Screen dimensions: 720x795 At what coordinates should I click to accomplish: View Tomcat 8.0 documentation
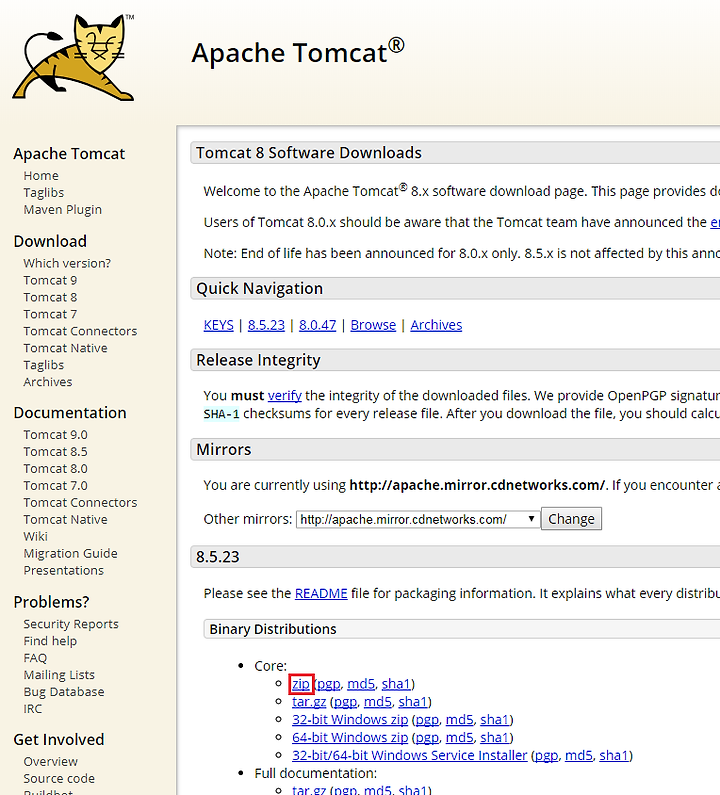55,469
